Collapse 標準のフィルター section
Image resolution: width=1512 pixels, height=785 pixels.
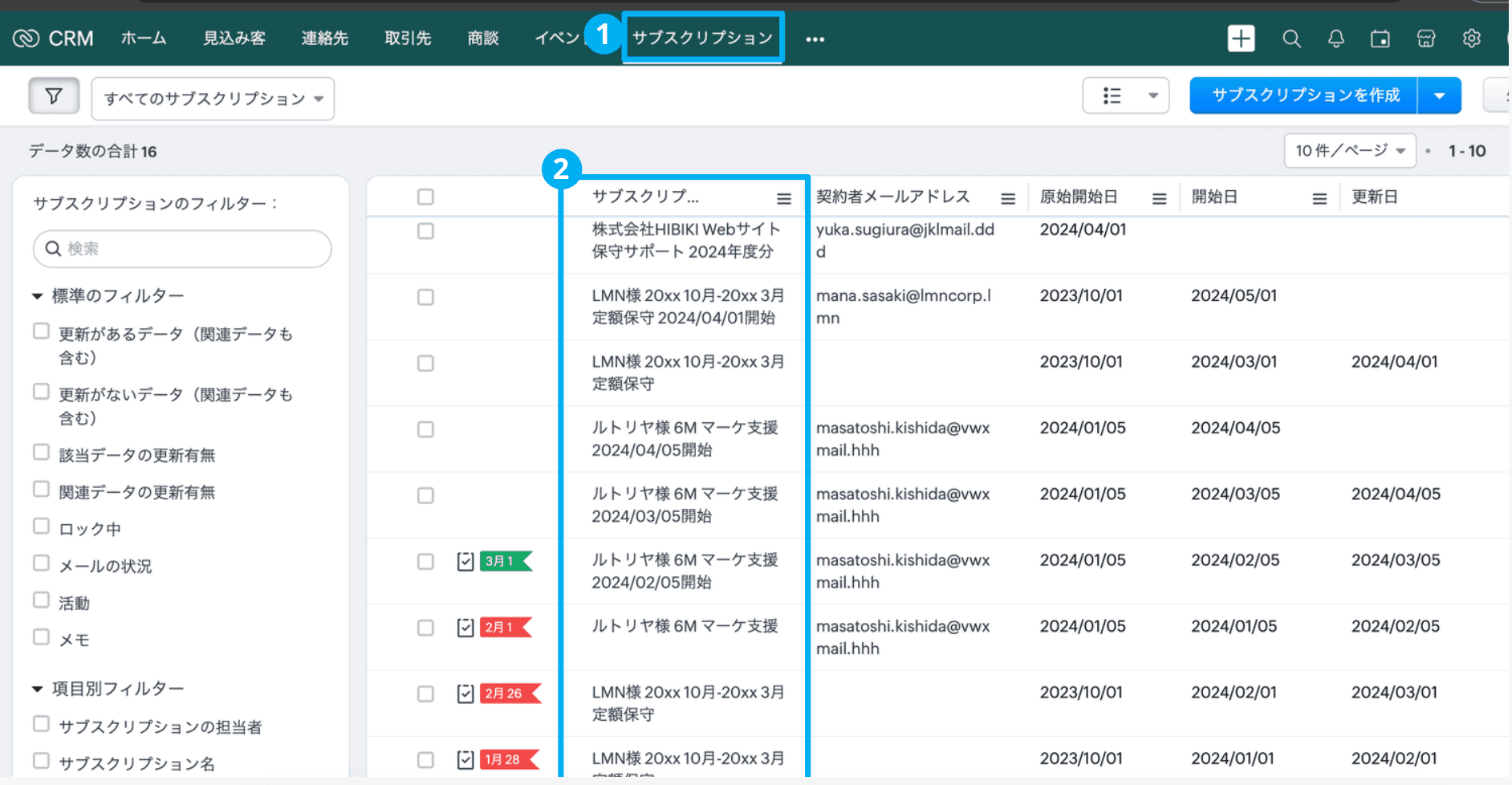37,296
